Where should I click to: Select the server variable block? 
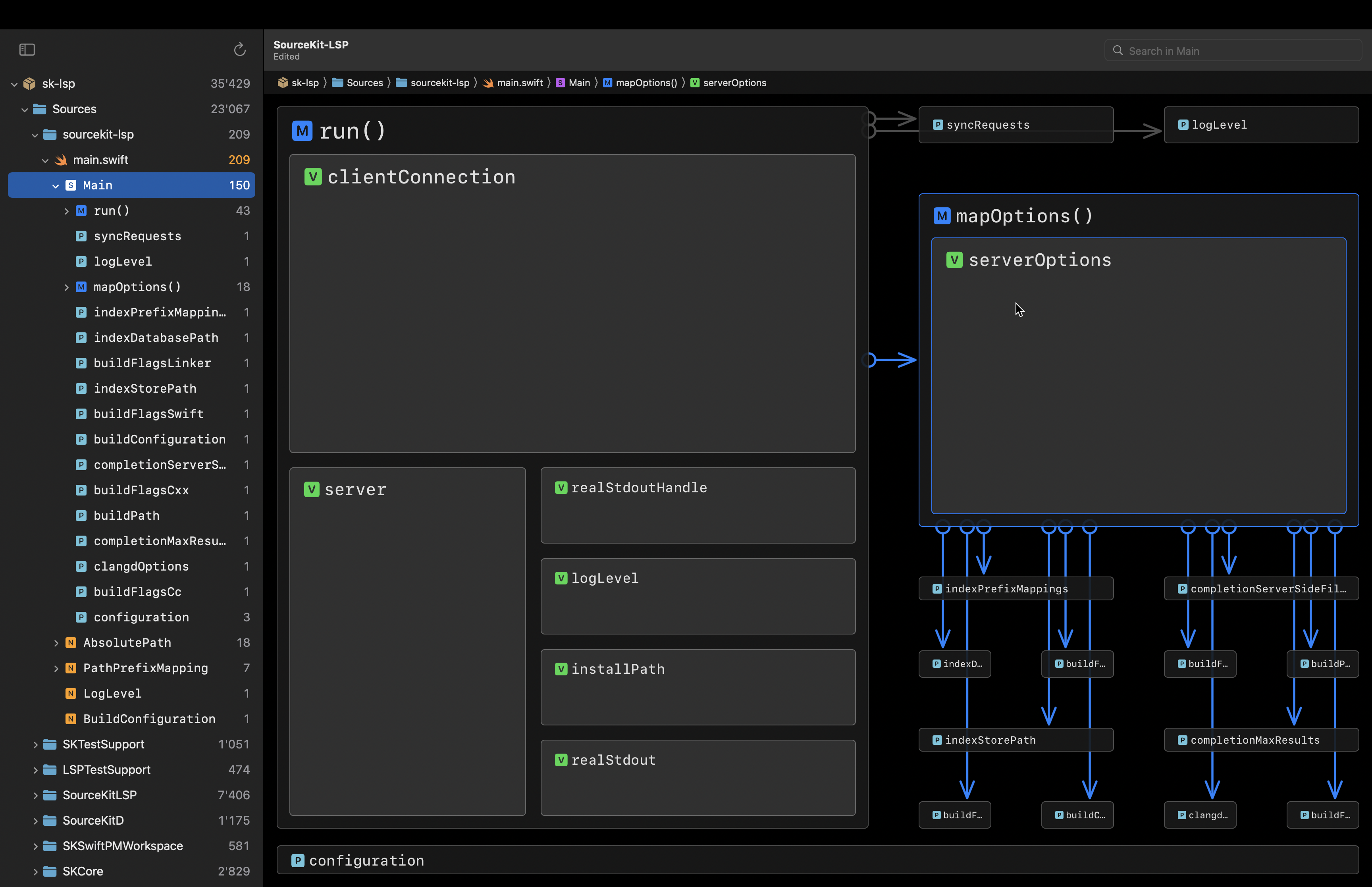(x=408, y=641)
